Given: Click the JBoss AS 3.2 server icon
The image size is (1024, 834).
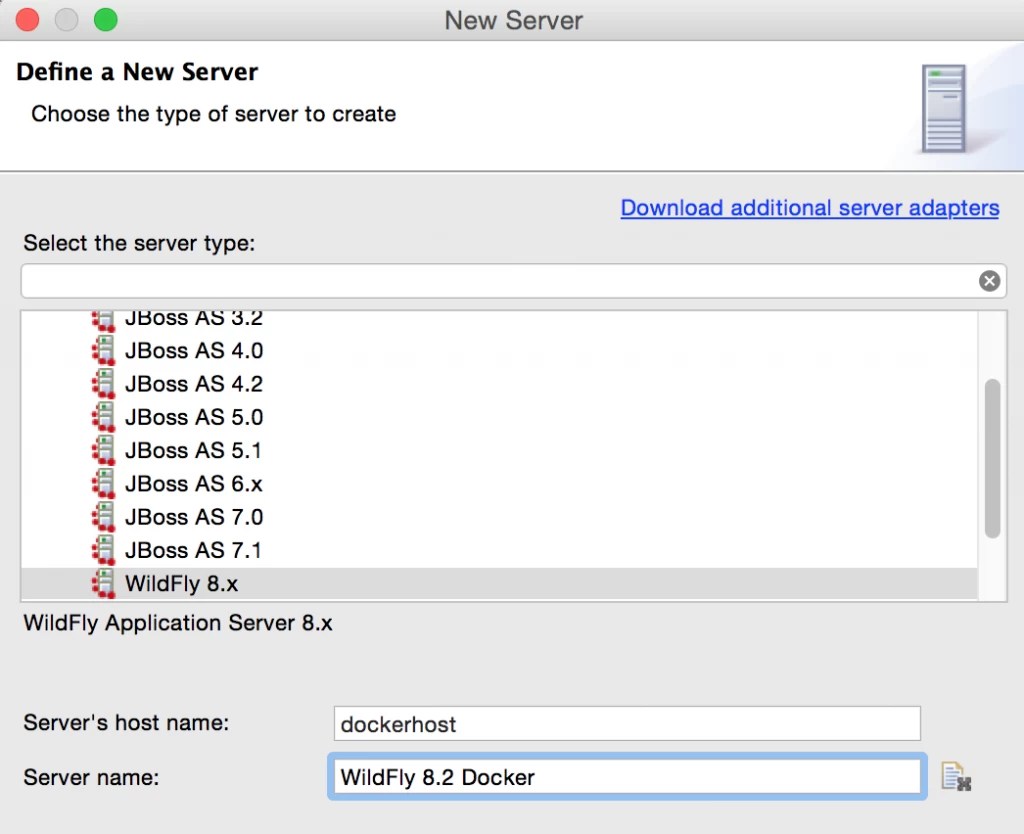Looking at the screenshot, I should 105,318.
